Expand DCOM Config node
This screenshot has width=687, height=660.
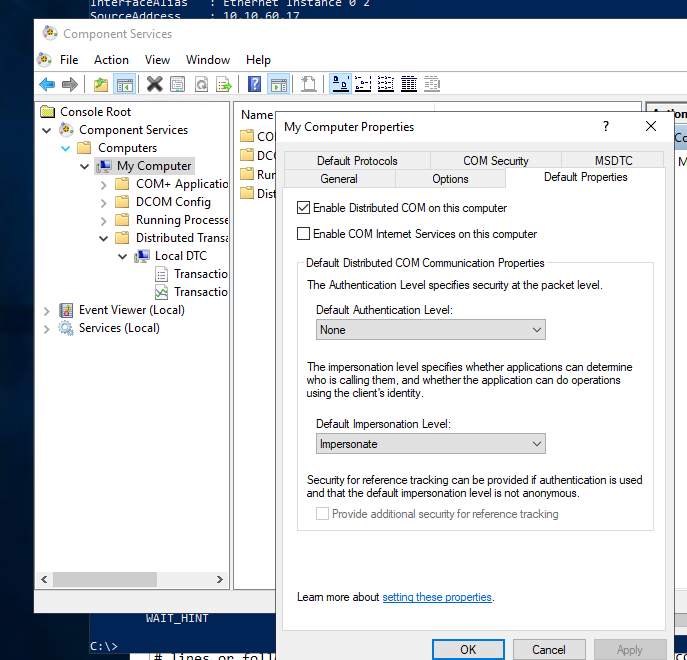pos(103,202)
